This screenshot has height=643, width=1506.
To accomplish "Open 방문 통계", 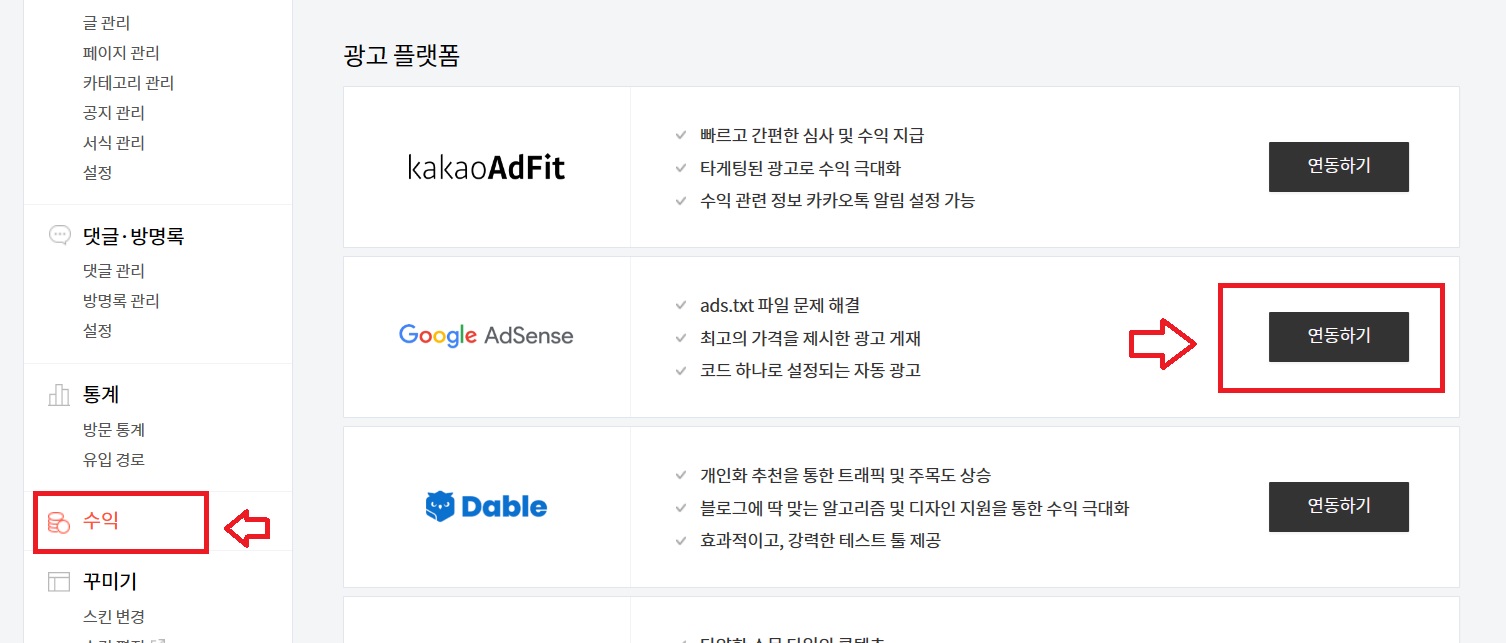I will coord(113,429).
